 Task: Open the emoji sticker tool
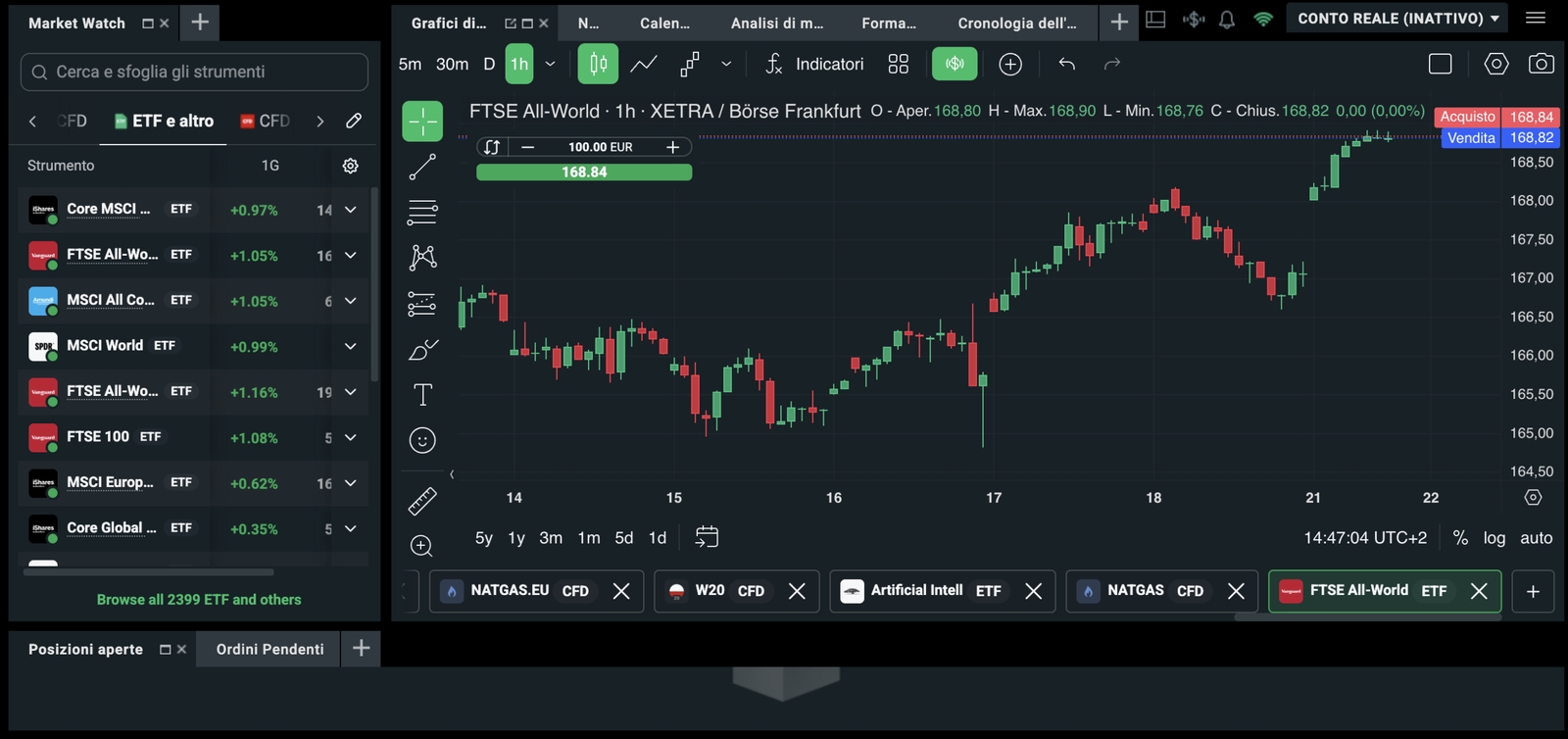[x=422, y=440]
